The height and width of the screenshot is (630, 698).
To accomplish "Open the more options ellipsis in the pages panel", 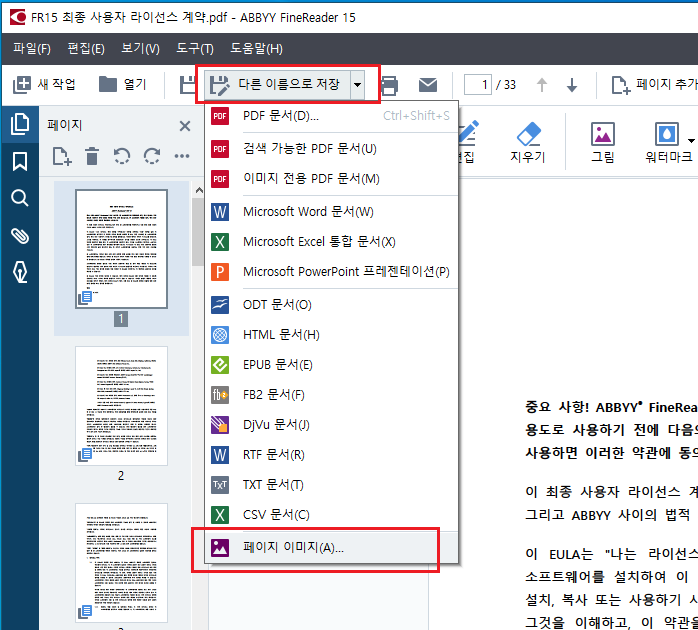I will 182,156.
